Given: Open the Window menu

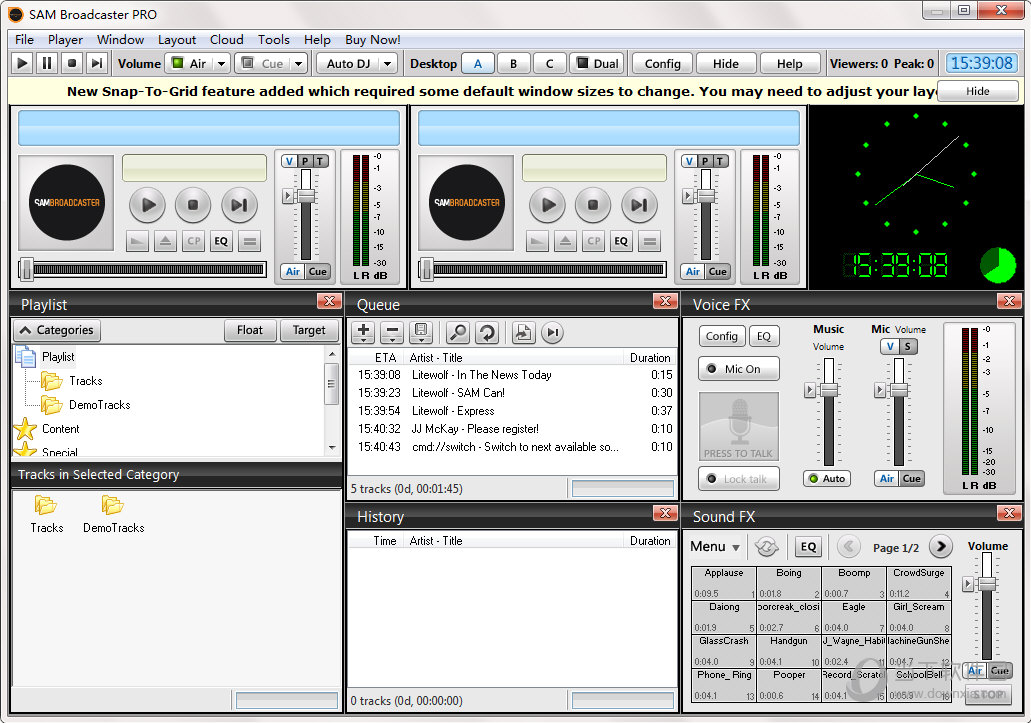Looking at the screenshot, I should (120, 40).
